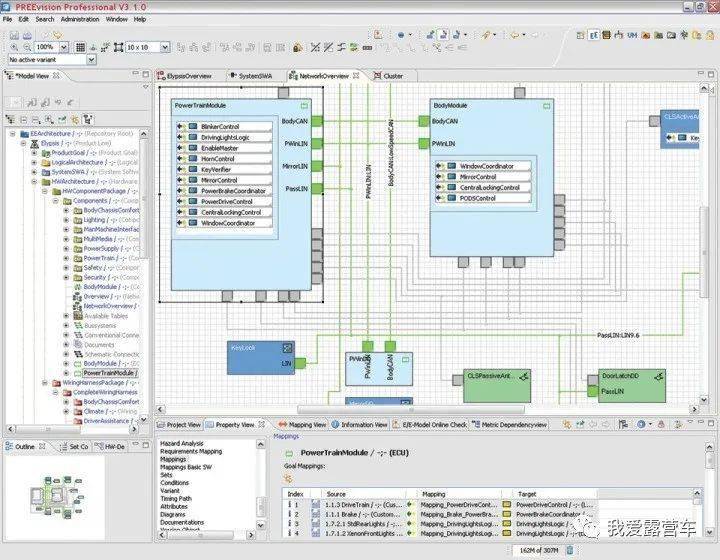Select Attributes in the property list
The height and width of the screenshot is (560, 720).
click(174, 506)
